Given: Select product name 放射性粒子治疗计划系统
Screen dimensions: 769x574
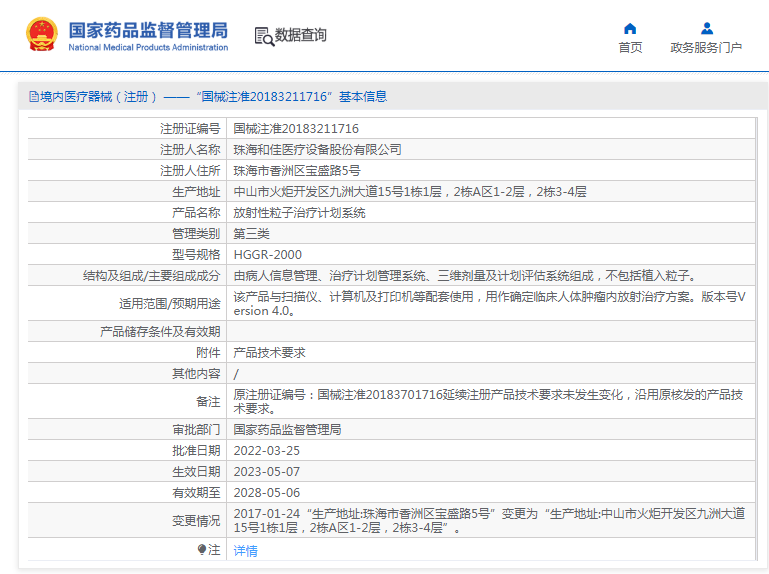Looking at the screenshot, I should click(x=299, y=213).
